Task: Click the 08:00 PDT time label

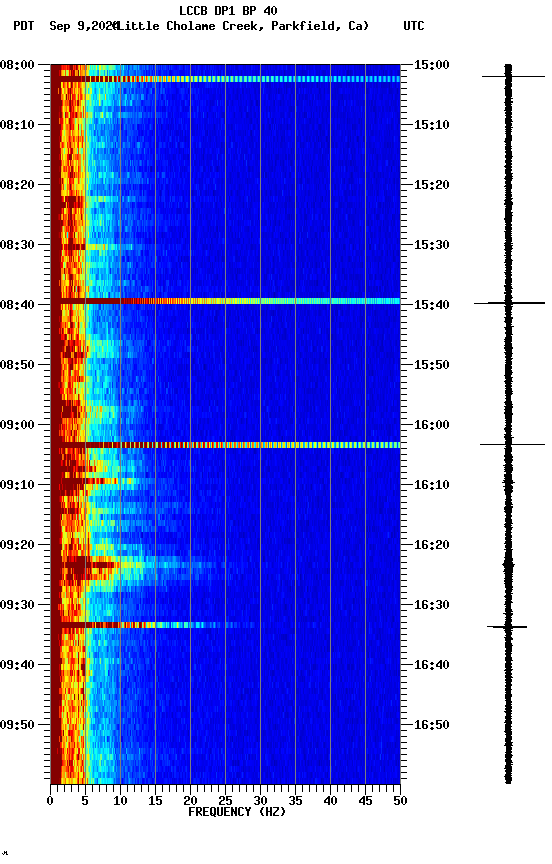Action: [17, 65]
